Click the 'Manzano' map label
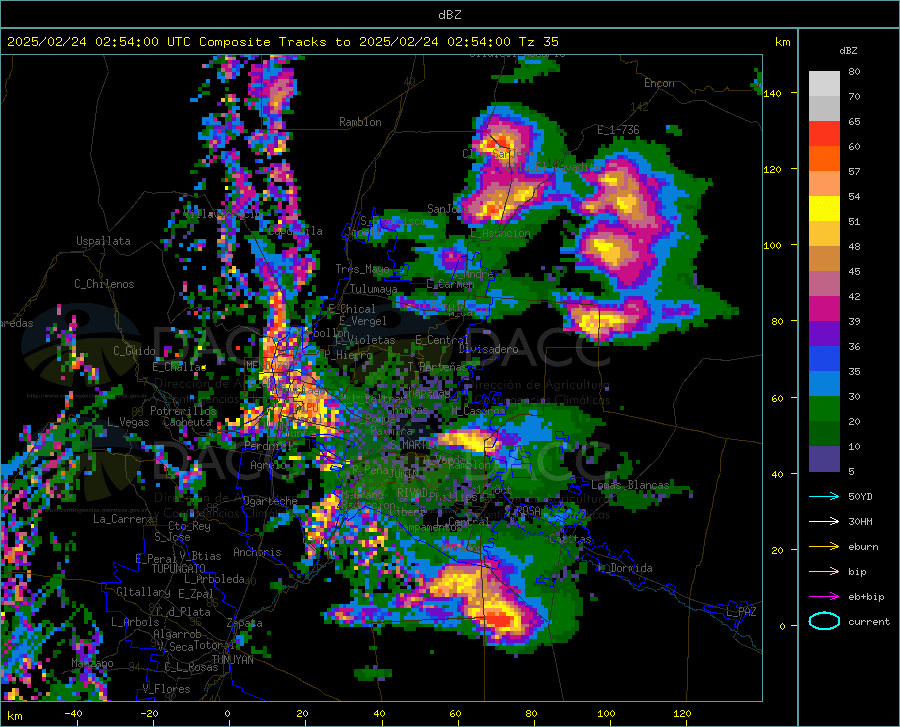This screenshot has width=900, height=727. [x=92, y=663]
